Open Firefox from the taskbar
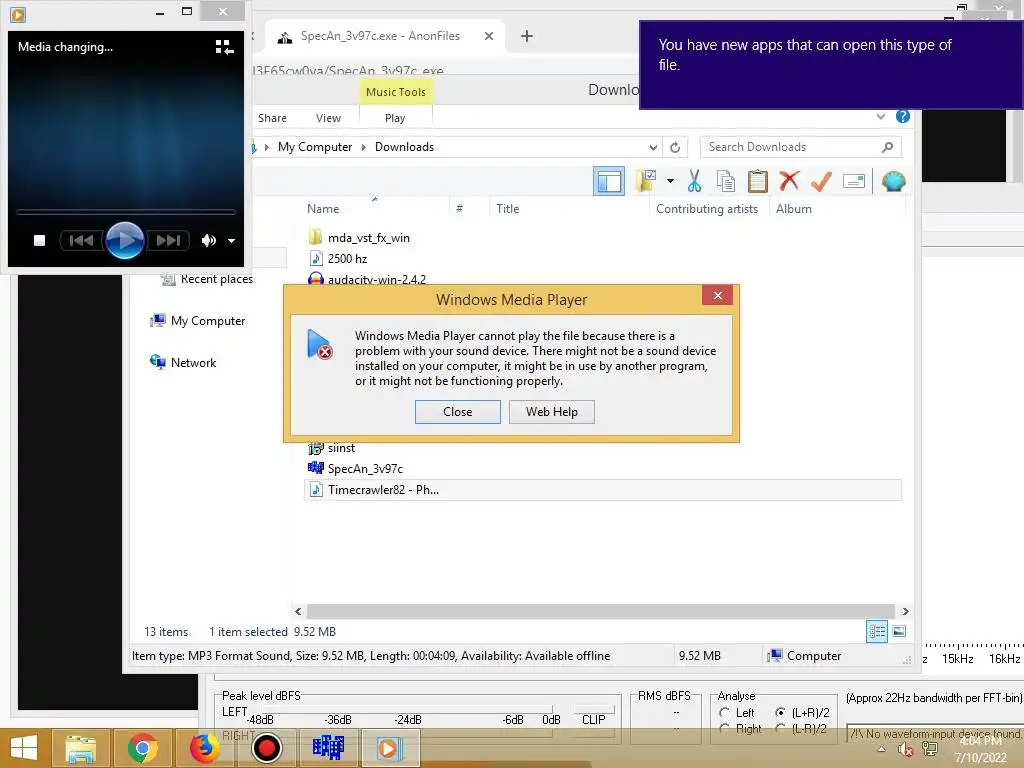This screenshot has height=768, width=1024. pos(204,748)
